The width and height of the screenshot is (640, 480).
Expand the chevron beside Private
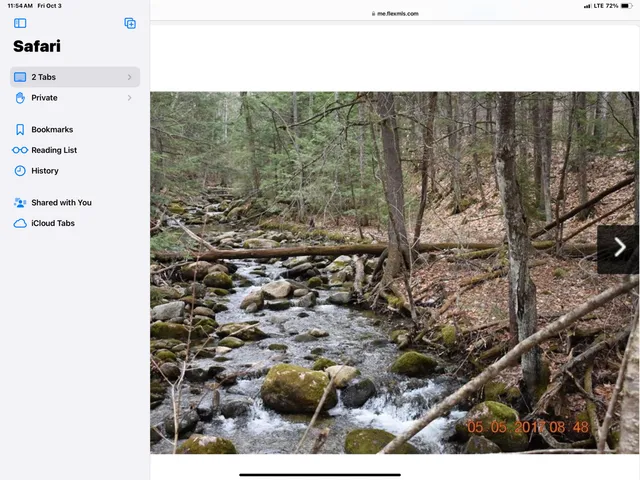[129, 98]
